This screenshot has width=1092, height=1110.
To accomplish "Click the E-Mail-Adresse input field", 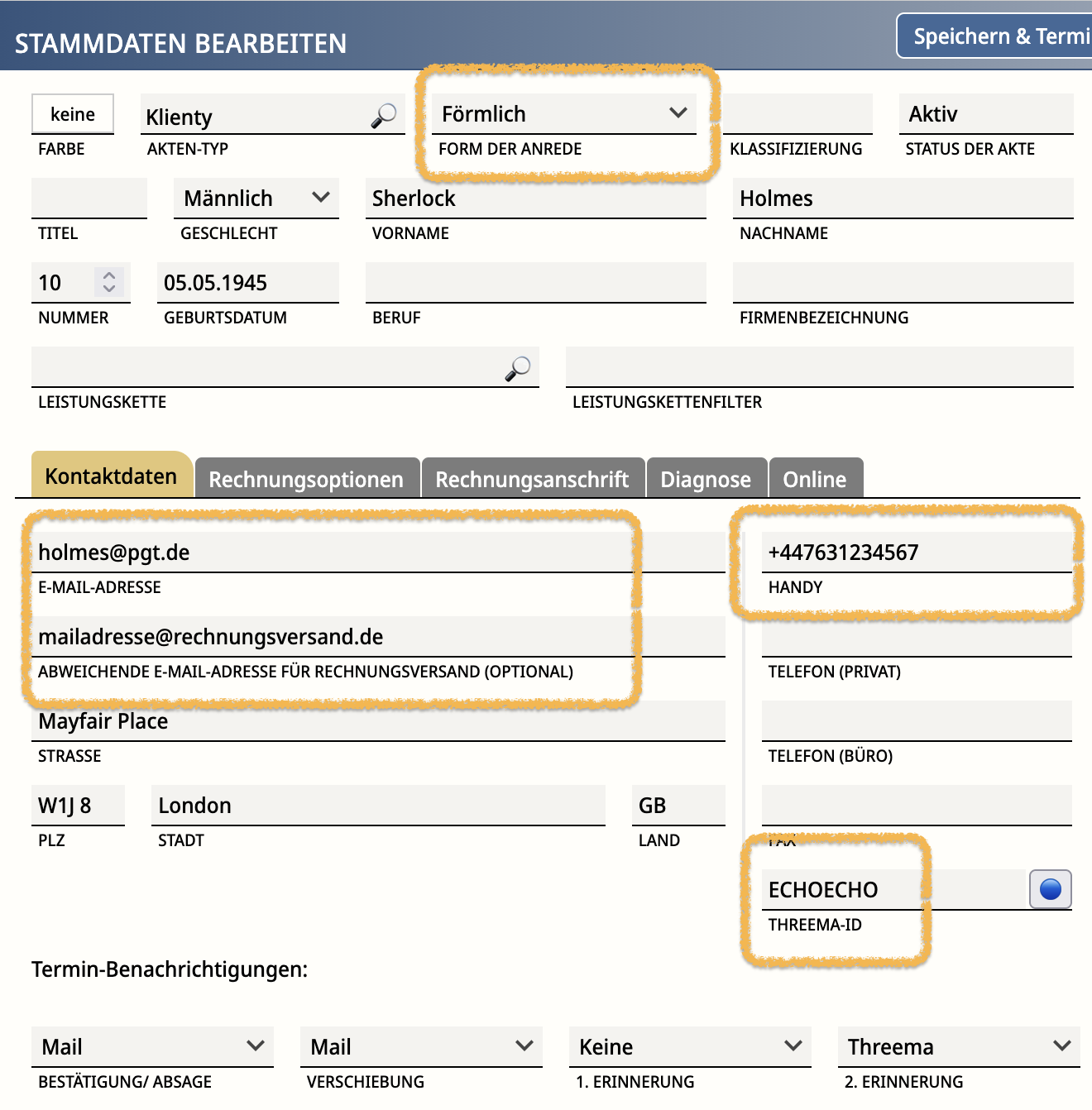I will point(331,553).
